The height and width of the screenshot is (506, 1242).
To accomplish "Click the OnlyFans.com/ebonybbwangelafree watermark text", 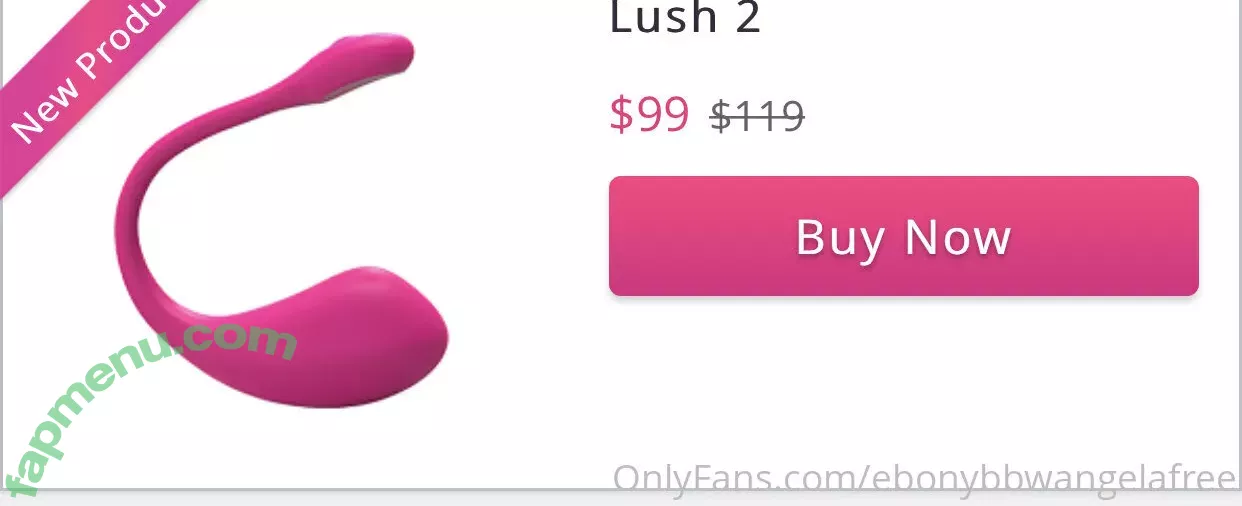I will tap(925, 479).
